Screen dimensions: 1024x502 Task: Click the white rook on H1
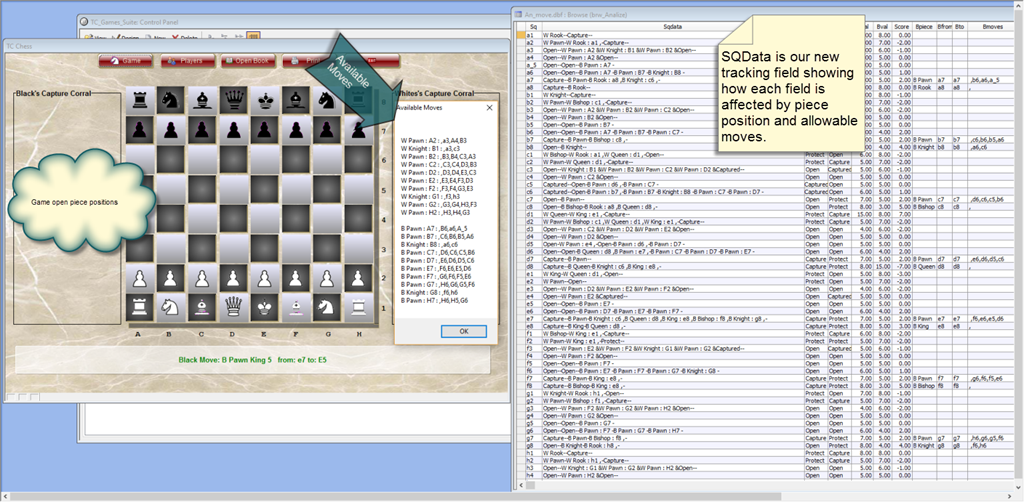tap(357, 304)
